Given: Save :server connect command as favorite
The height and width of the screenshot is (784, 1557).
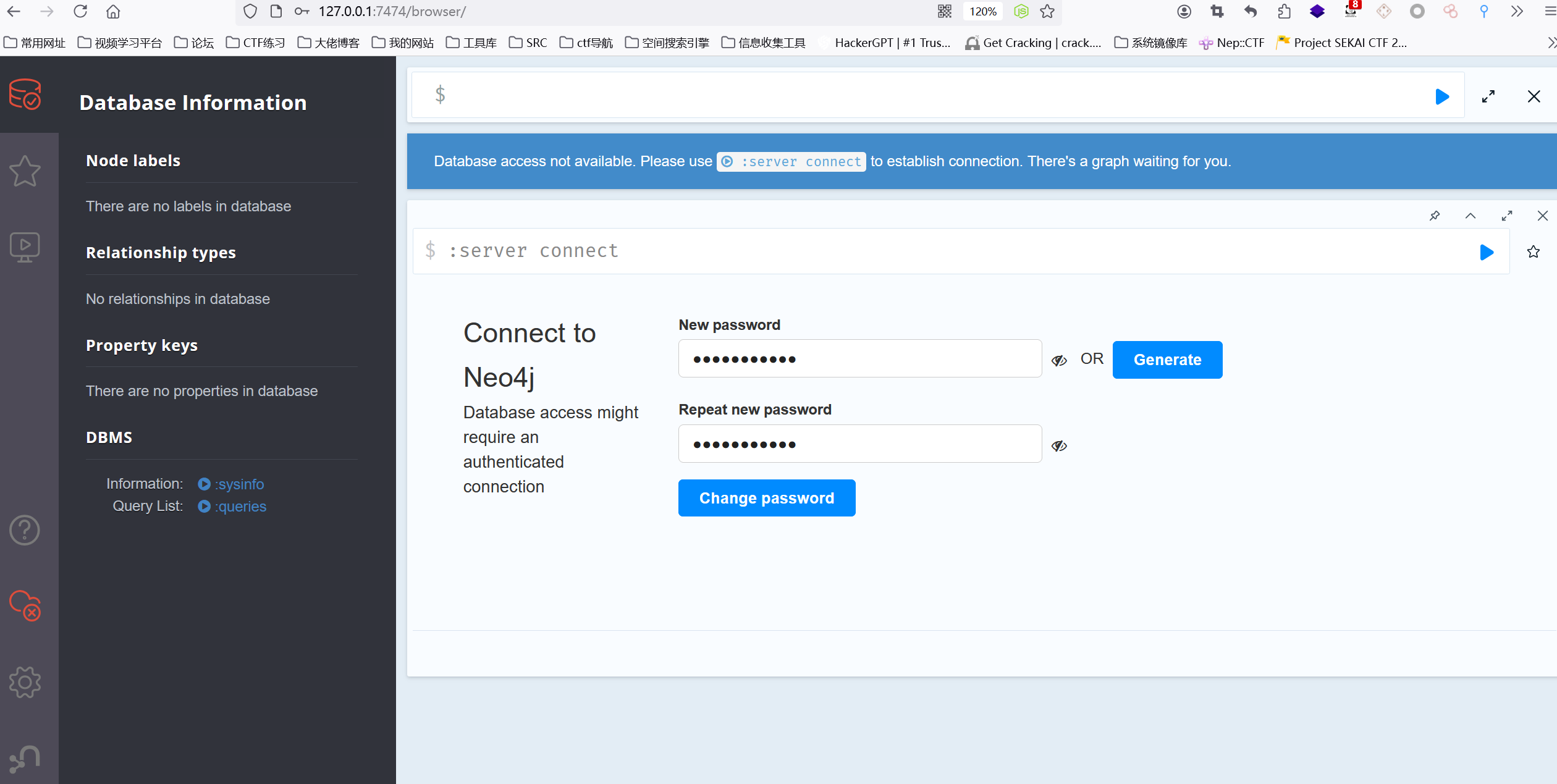Looking at the screenshot, I should pos(1534,252).
